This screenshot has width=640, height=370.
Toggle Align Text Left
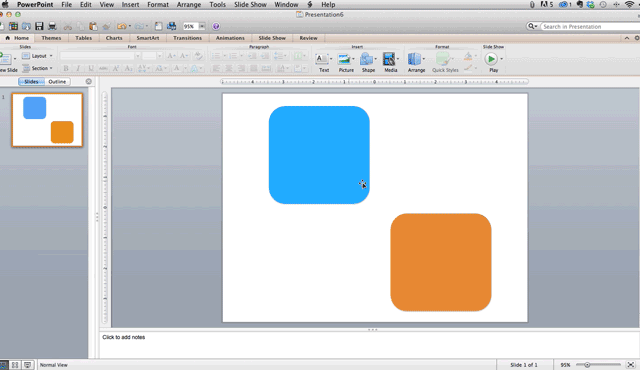[216, 68]
